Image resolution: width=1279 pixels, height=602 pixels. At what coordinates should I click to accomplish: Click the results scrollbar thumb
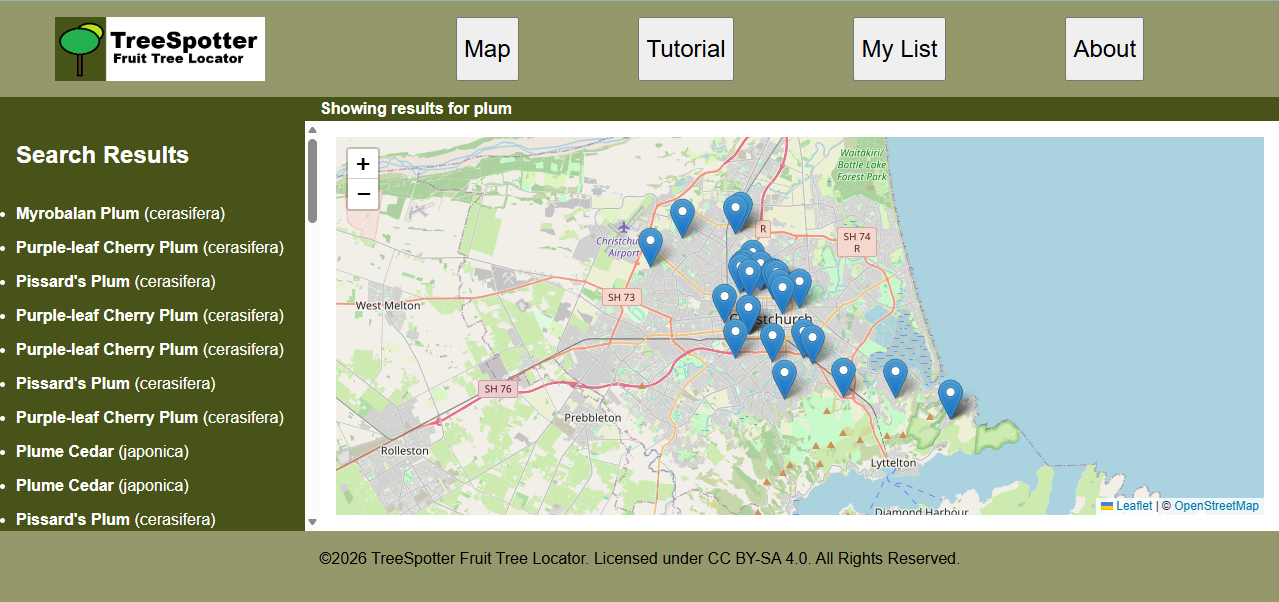click(312, 181)
